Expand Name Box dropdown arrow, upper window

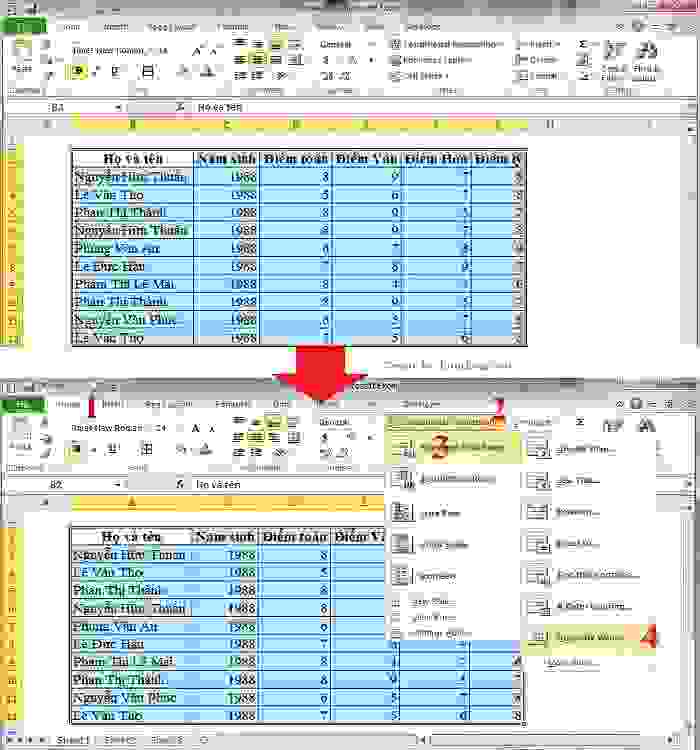118,108
